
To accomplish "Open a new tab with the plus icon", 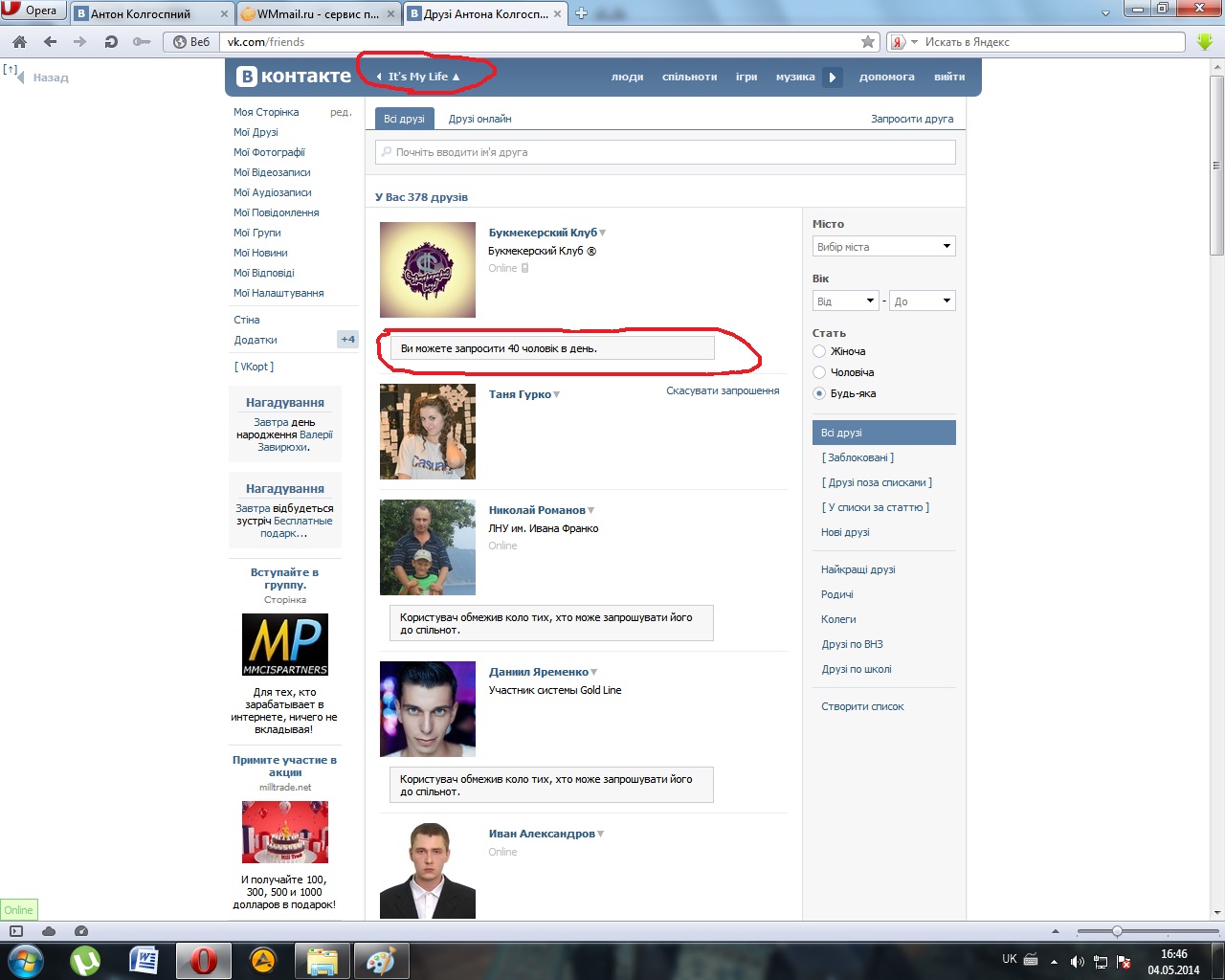I will 581,13.
